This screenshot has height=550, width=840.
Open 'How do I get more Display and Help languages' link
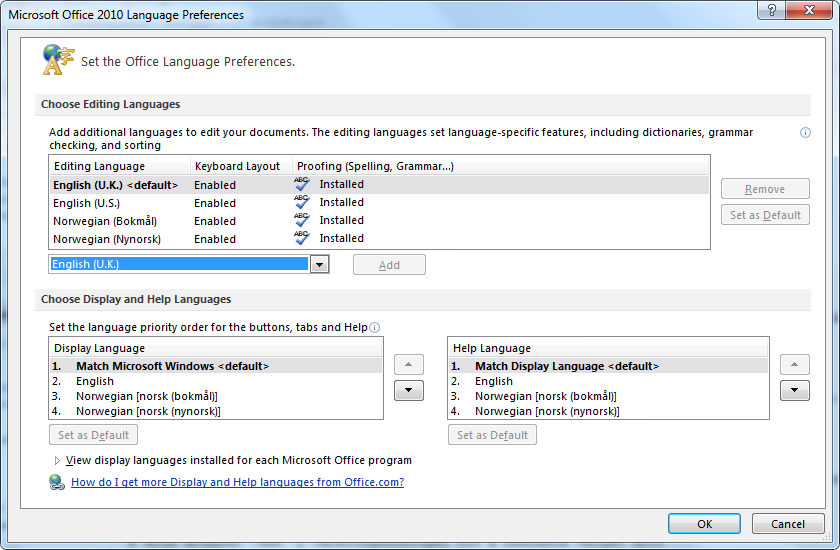point(237,482)
